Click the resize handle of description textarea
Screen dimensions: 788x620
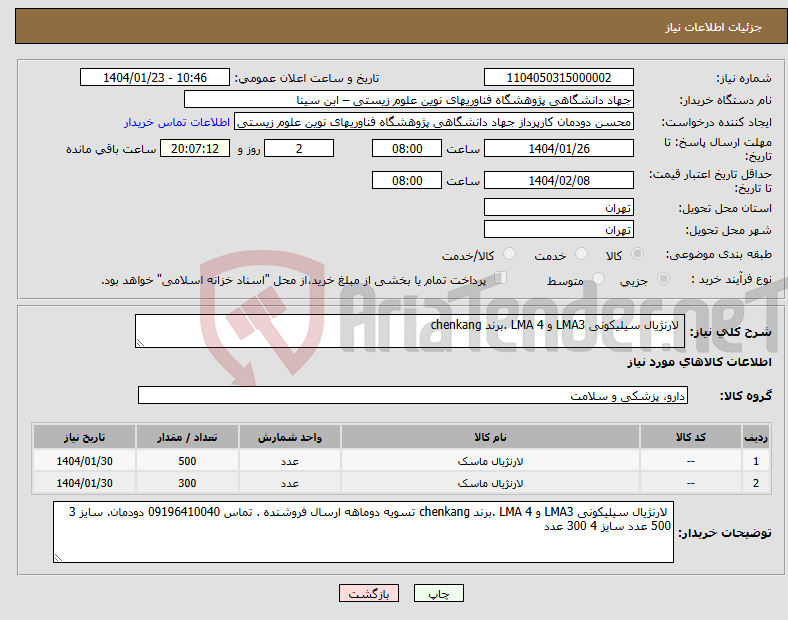[x=140, y=343]
